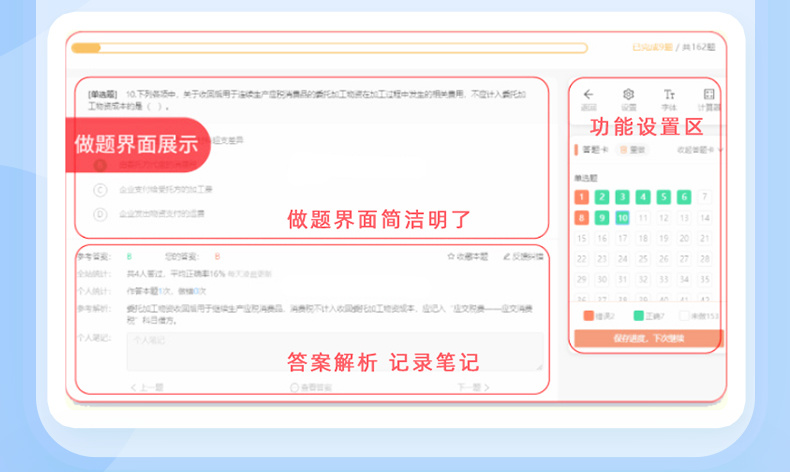Select answer option C radio circle
The width and height of the screenshot is (790, 472).
pos(100,190)
